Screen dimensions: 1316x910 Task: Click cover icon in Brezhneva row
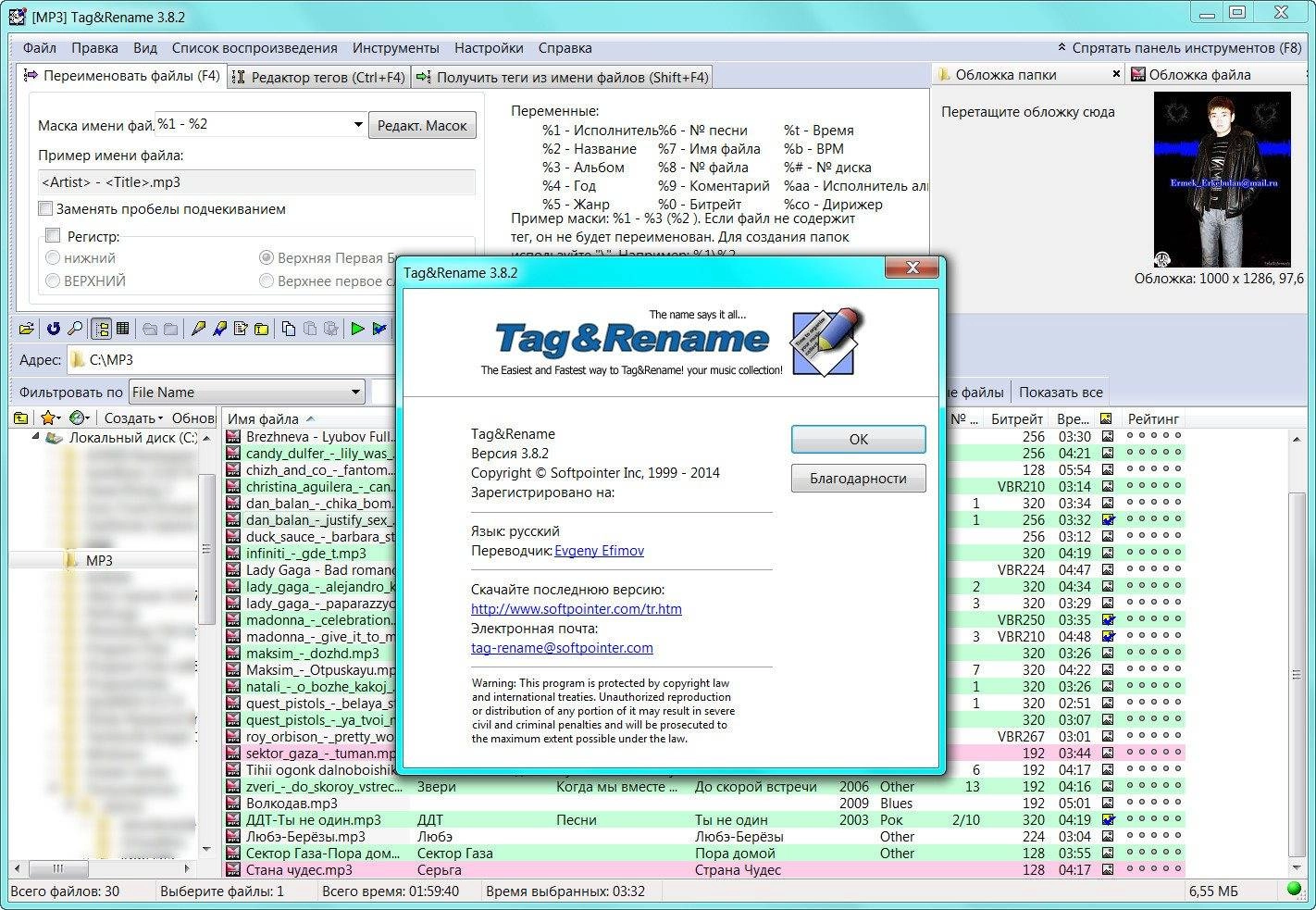click(1108, 437)
